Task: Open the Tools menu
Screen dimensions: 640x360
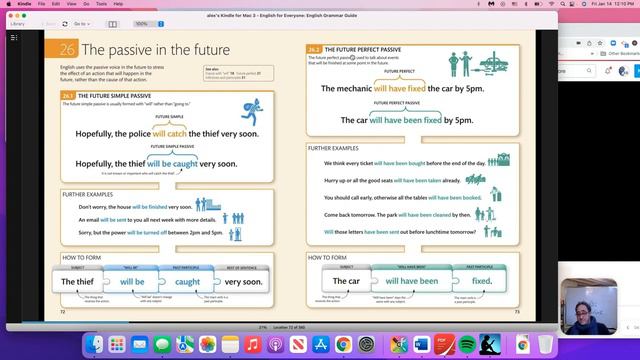Action: pos(101,4)
